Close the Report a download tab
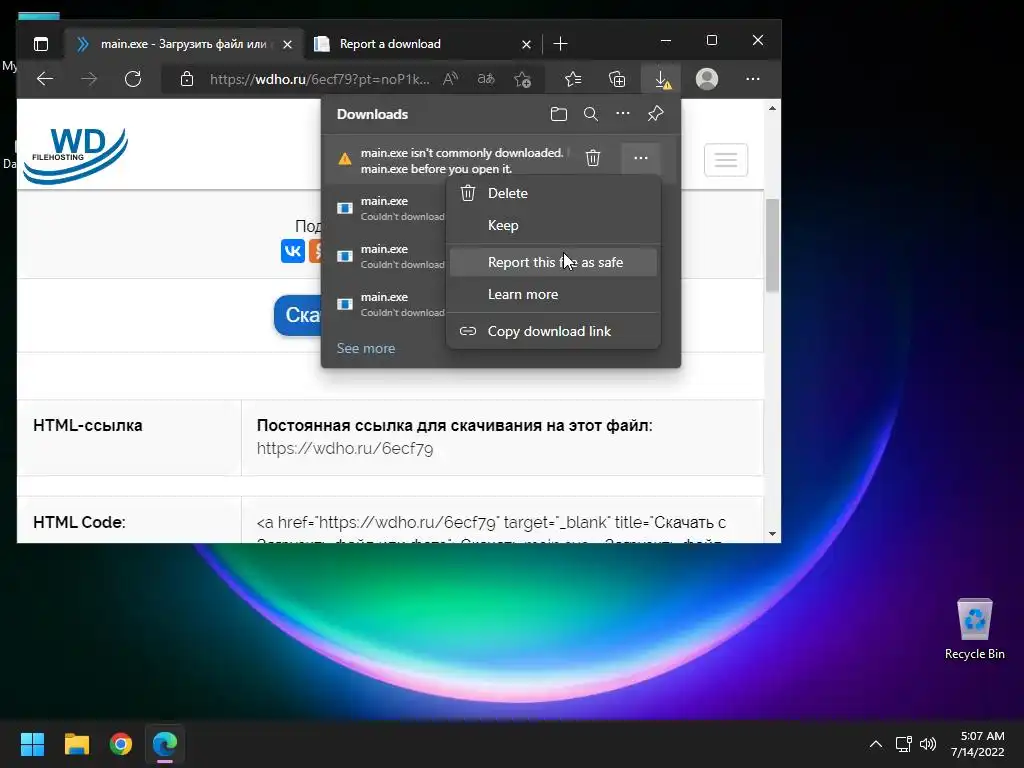The image size is (1024, 768). tap(526, 44)
